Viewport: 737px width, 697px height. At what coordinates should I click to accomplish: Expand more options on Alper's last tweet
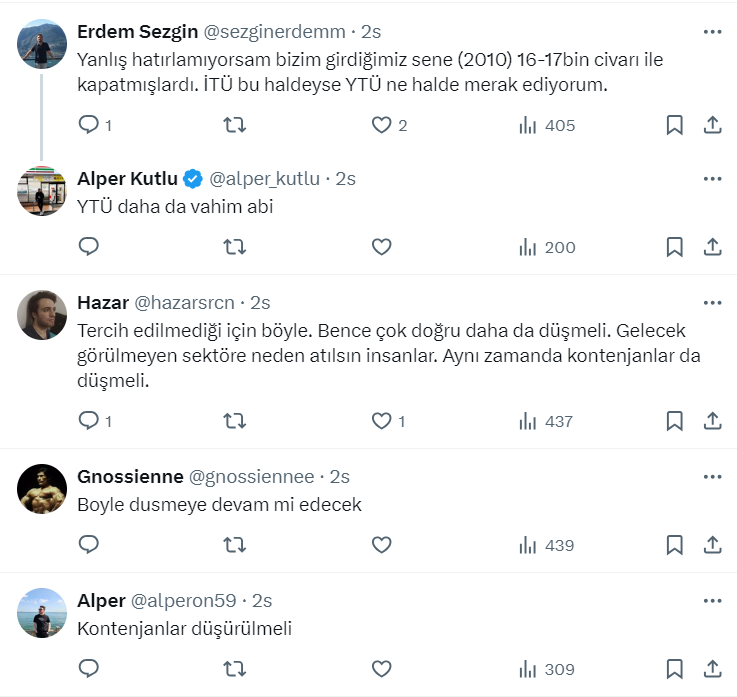click(x=712, y=601)
